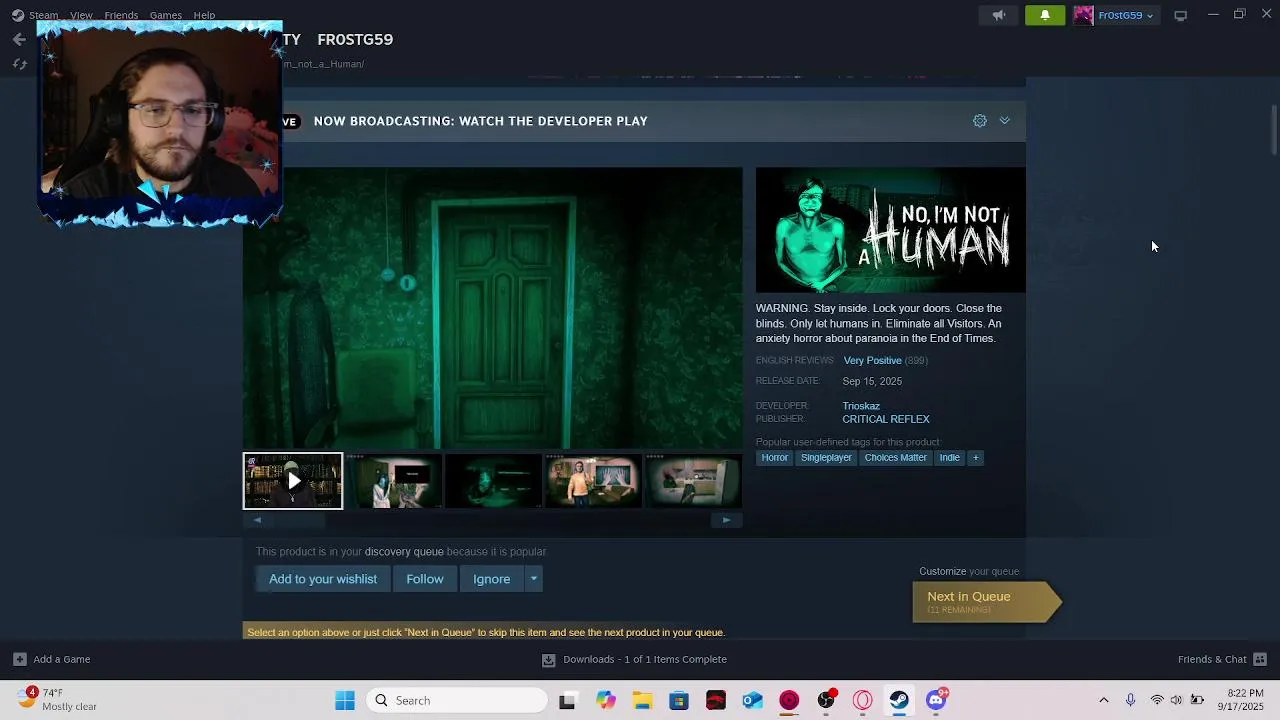The height and width of the screenshot is (720, 1280).
Task: Open volume speaker tray icon
Action: [1176, 701]
